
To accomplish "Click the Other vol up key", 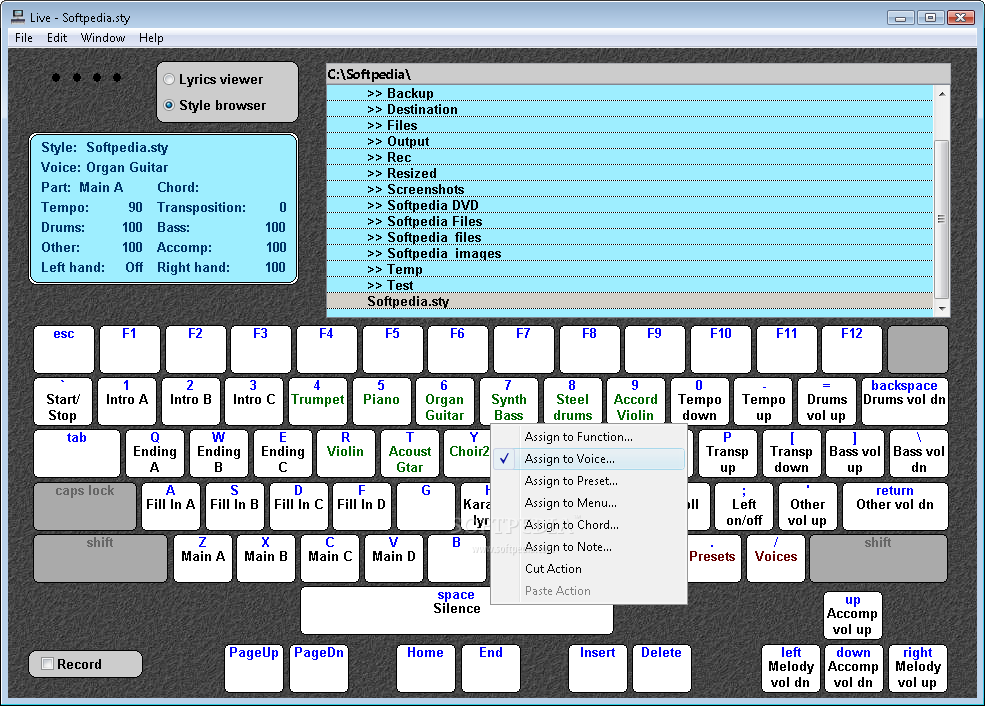I will [x=808, y=506].
